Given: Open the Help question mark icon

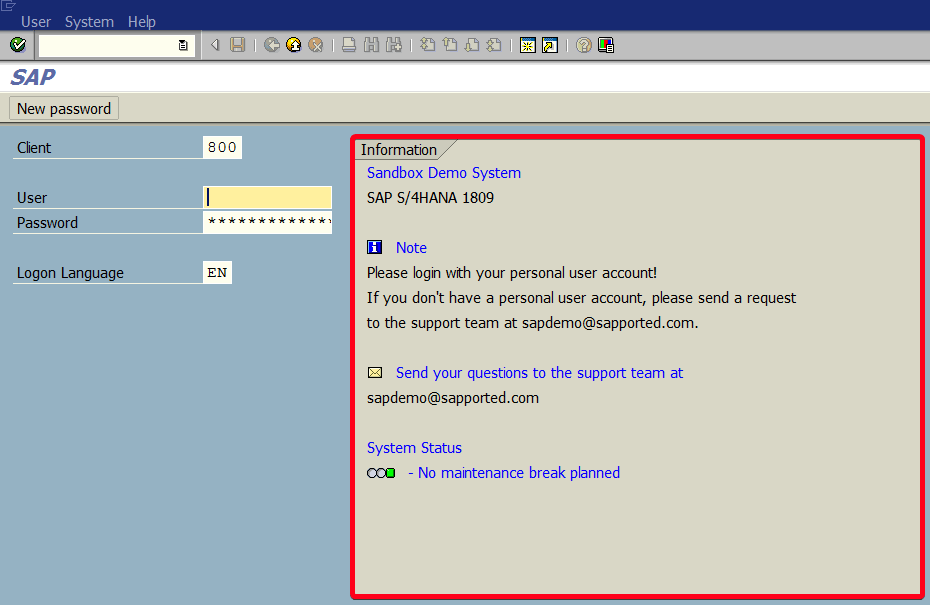Looking at the screenshot, I should [583, 45].
